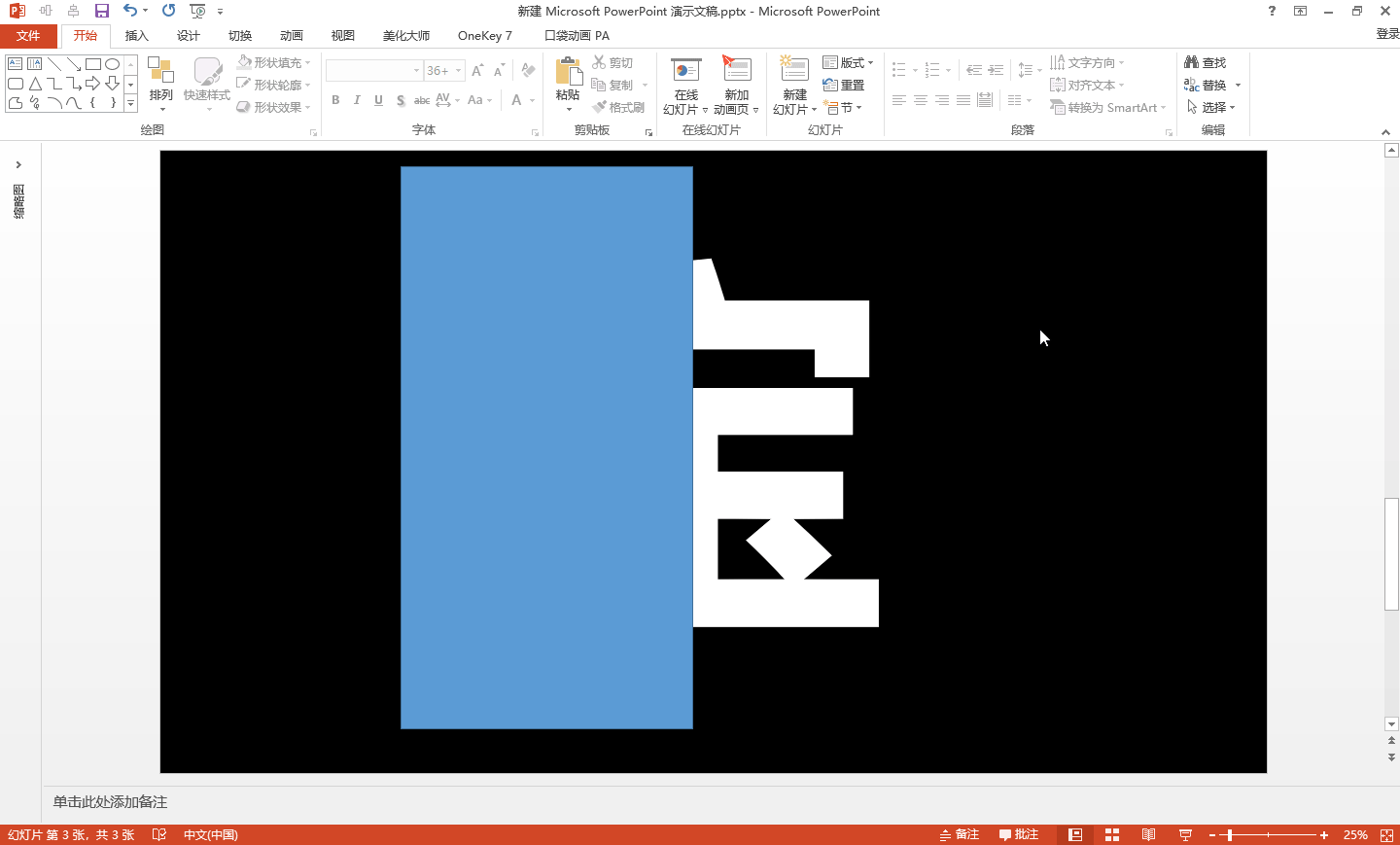Switch to the 插入 (Insert) tab
The image size is (1400, 845).
[x=137, y=36]
